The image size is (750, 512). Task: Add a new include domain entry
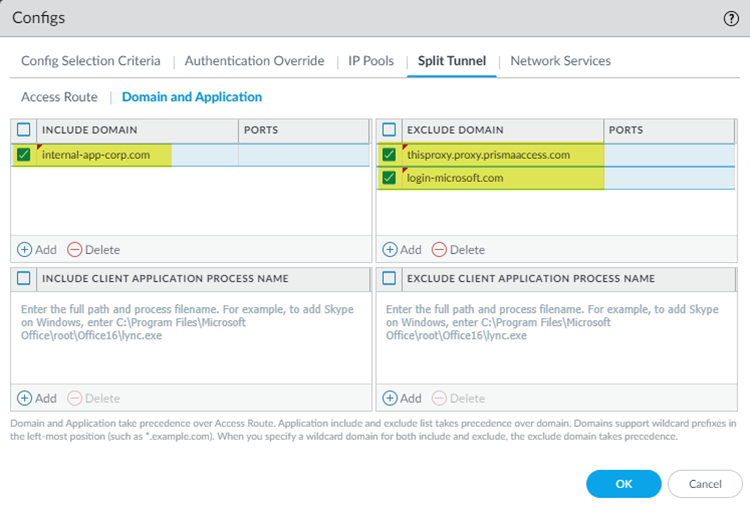37,249
